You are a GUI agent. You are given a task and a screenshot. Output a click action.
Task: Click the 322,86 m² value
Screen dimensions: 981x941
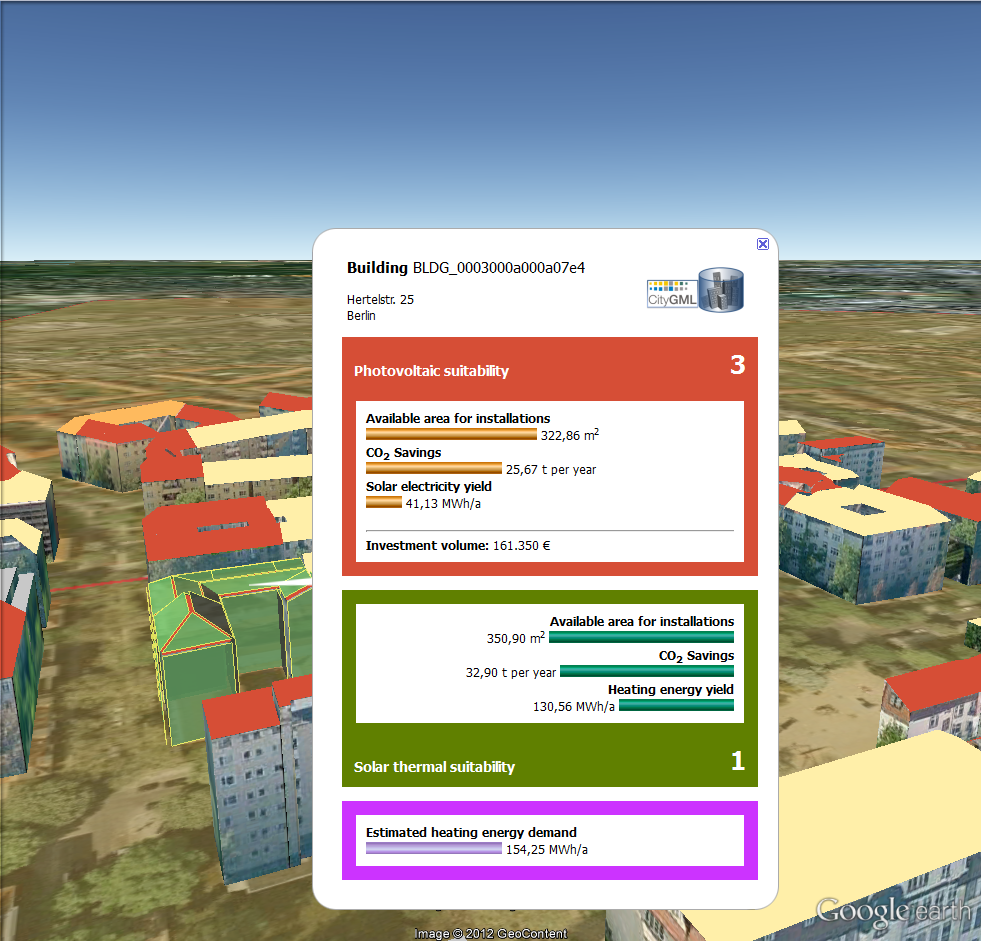[x=569, y=435]
